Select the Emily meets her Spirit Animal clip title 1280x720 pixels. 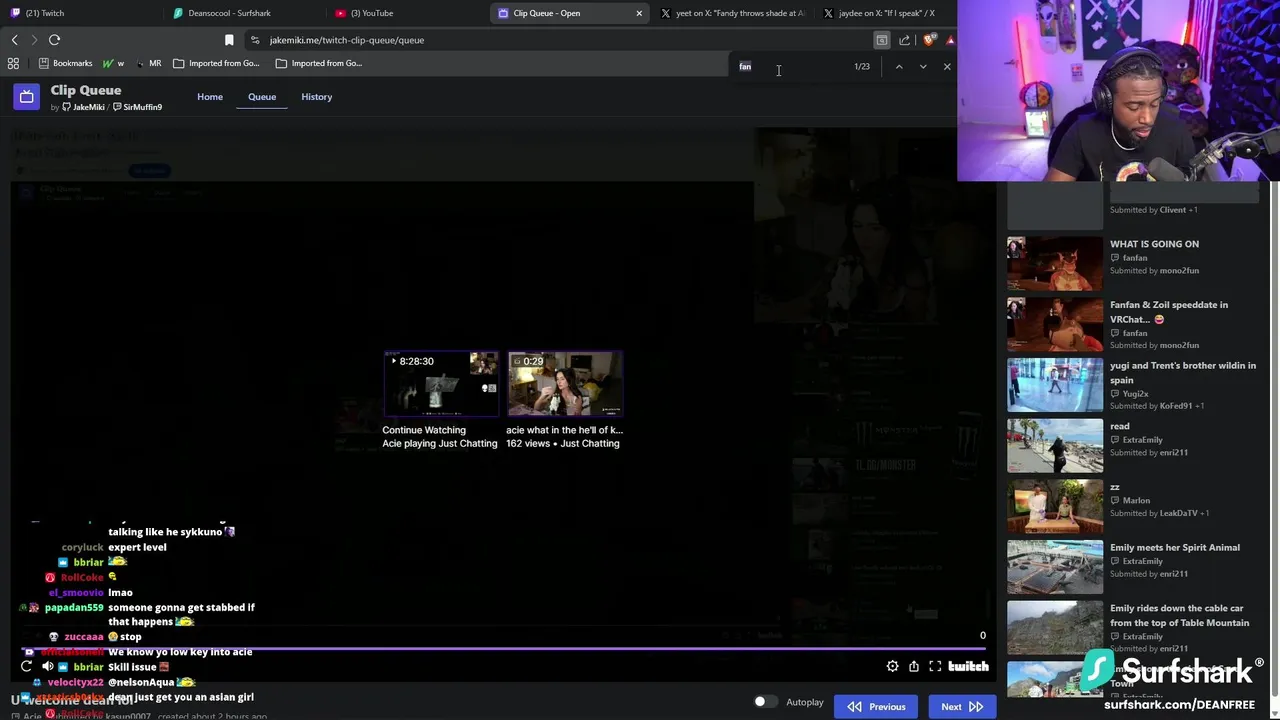coord(1175,547)
